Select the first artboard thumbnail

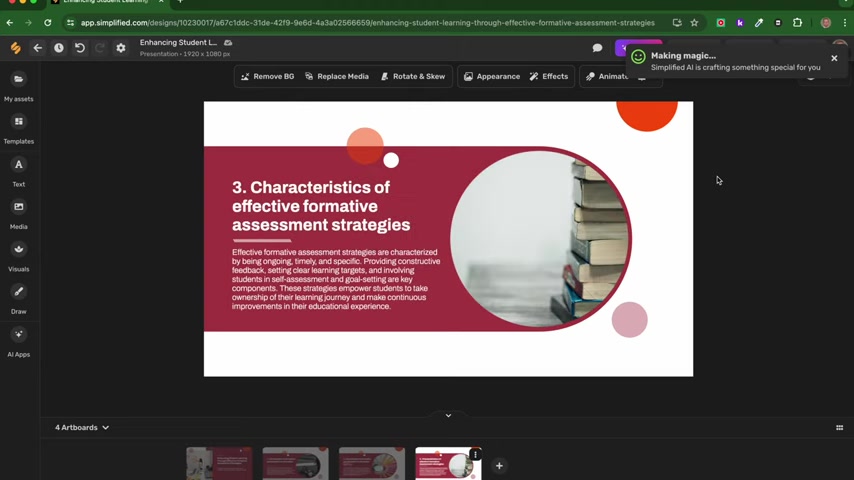pyautogui.click(x=219, y=465)
